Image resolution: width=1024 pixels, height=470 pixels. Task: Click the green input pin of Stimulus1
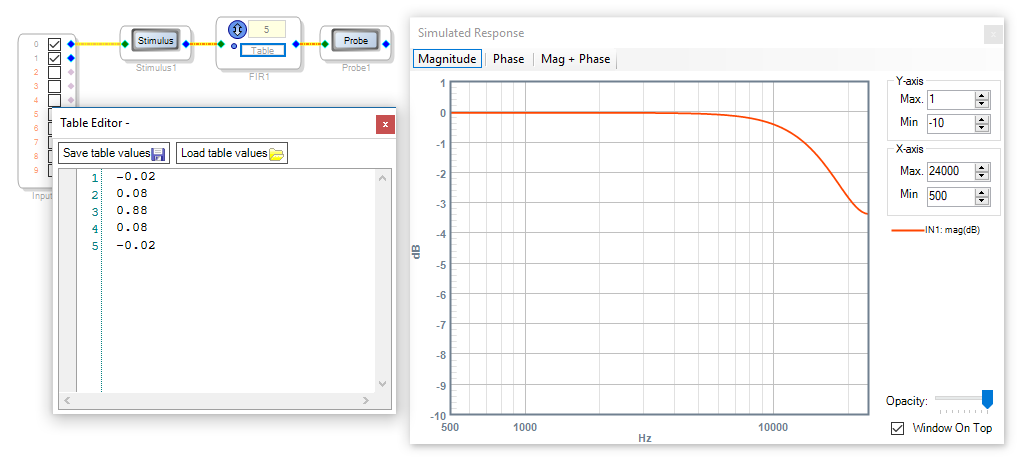tap(125, 44)
